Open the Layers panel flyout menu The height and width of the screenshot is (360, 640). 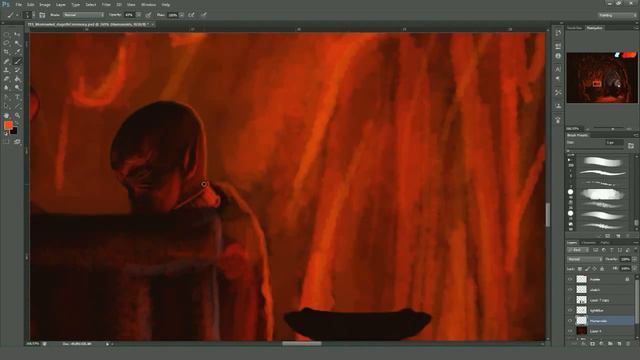tap(636, 243)
